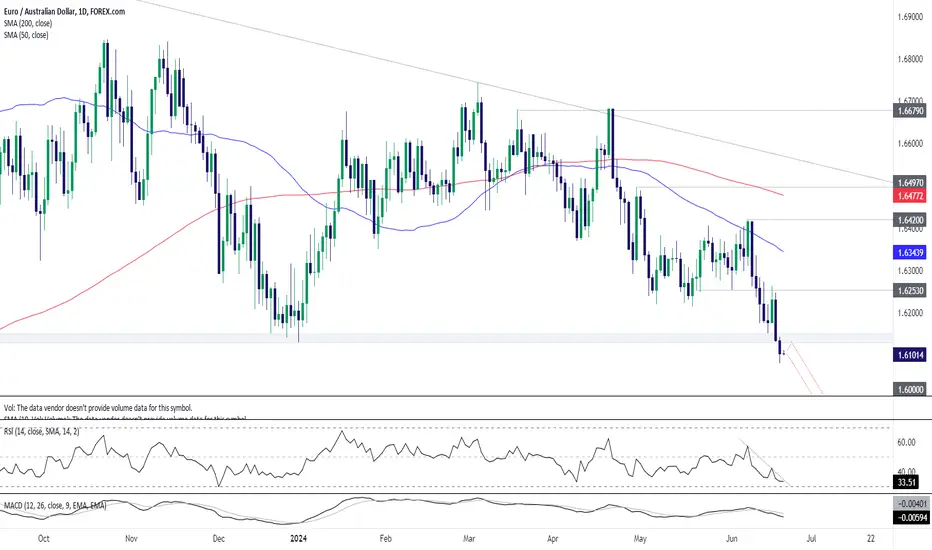Click the 2024 date axis label

coord(298,539)
